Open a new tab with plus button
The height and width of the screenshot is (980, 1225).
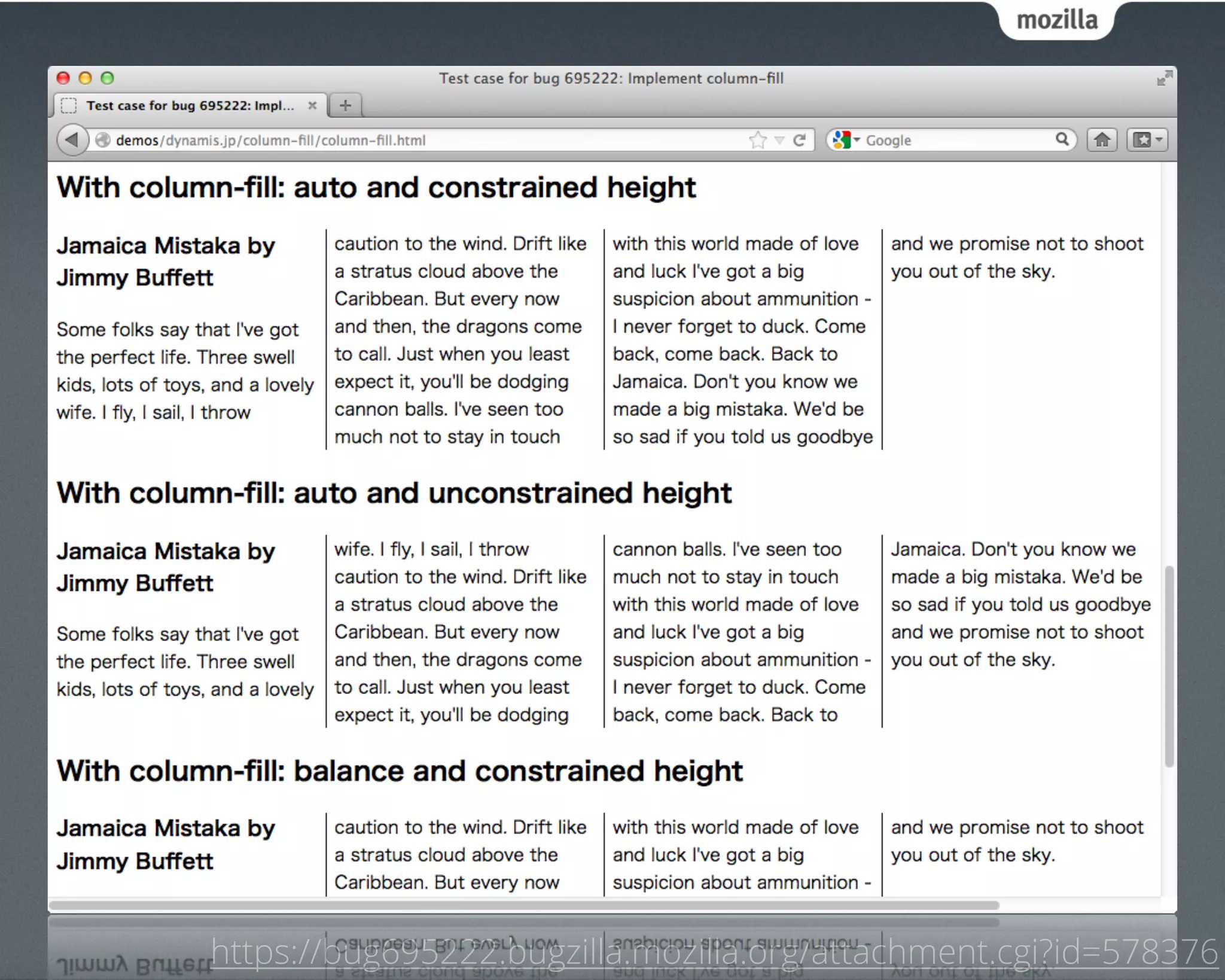click(x=345, y=106)
